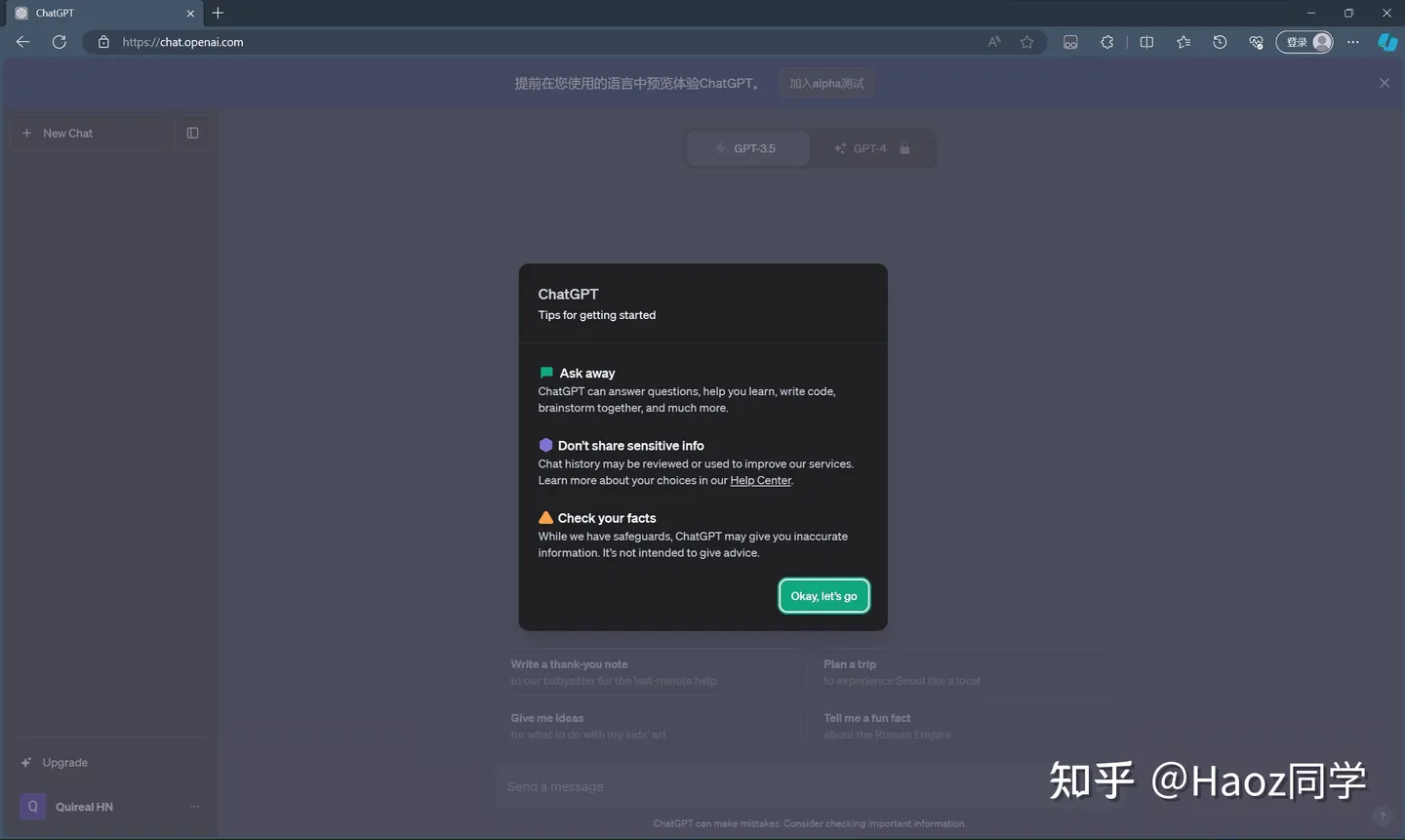View site information lock icon

pos(103,42)
